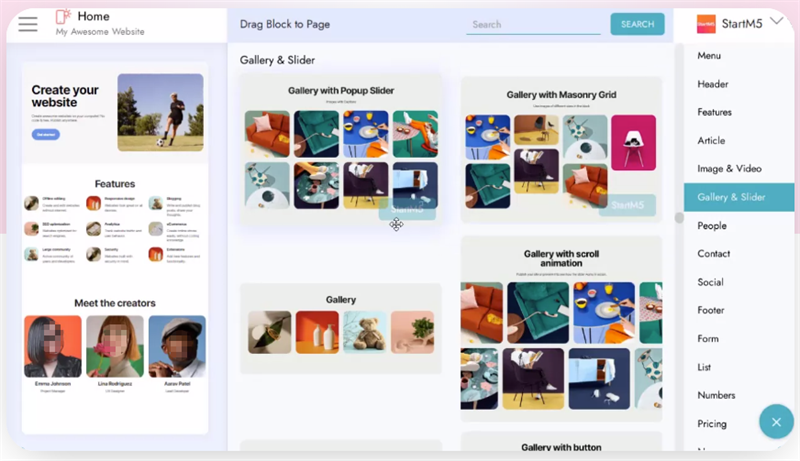This screenshot has height=461, width=800.
Task: Select the List block category
Action: click(x=704, y=367)
